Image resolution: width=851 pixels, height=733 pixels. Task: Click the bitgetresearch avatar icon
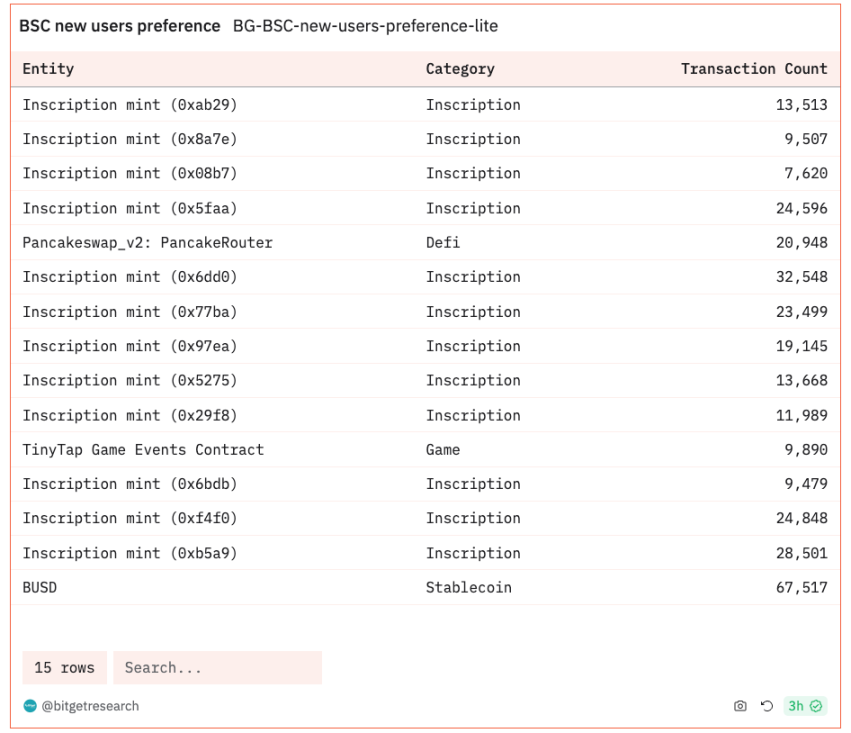point(30,706)
